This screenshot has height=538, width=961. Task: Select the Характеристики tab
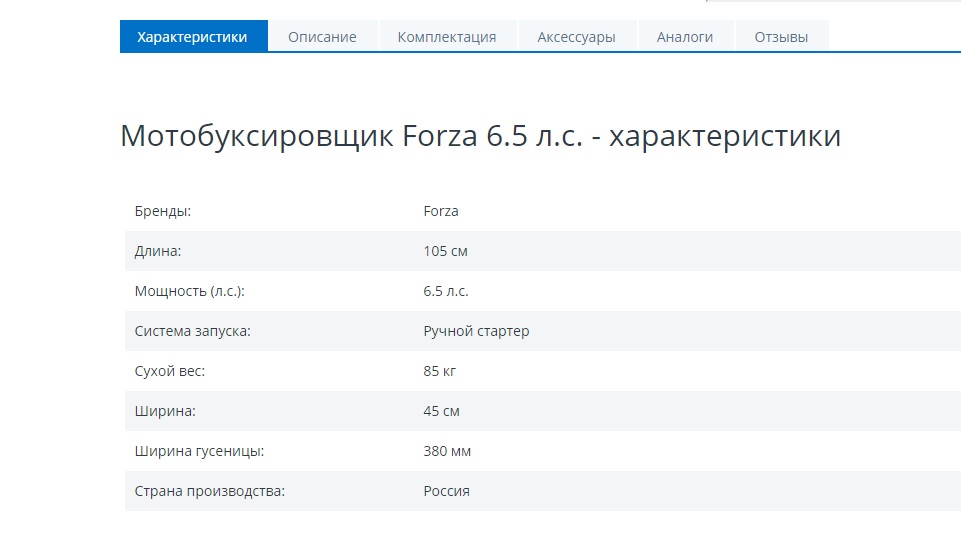[x=194, y=37]
